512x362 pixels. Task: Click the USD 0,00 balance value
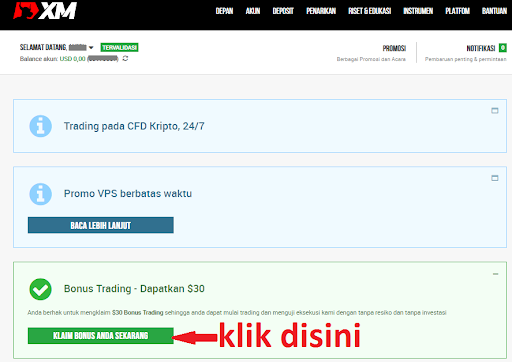pyautogui.click(x=72, y=59)
